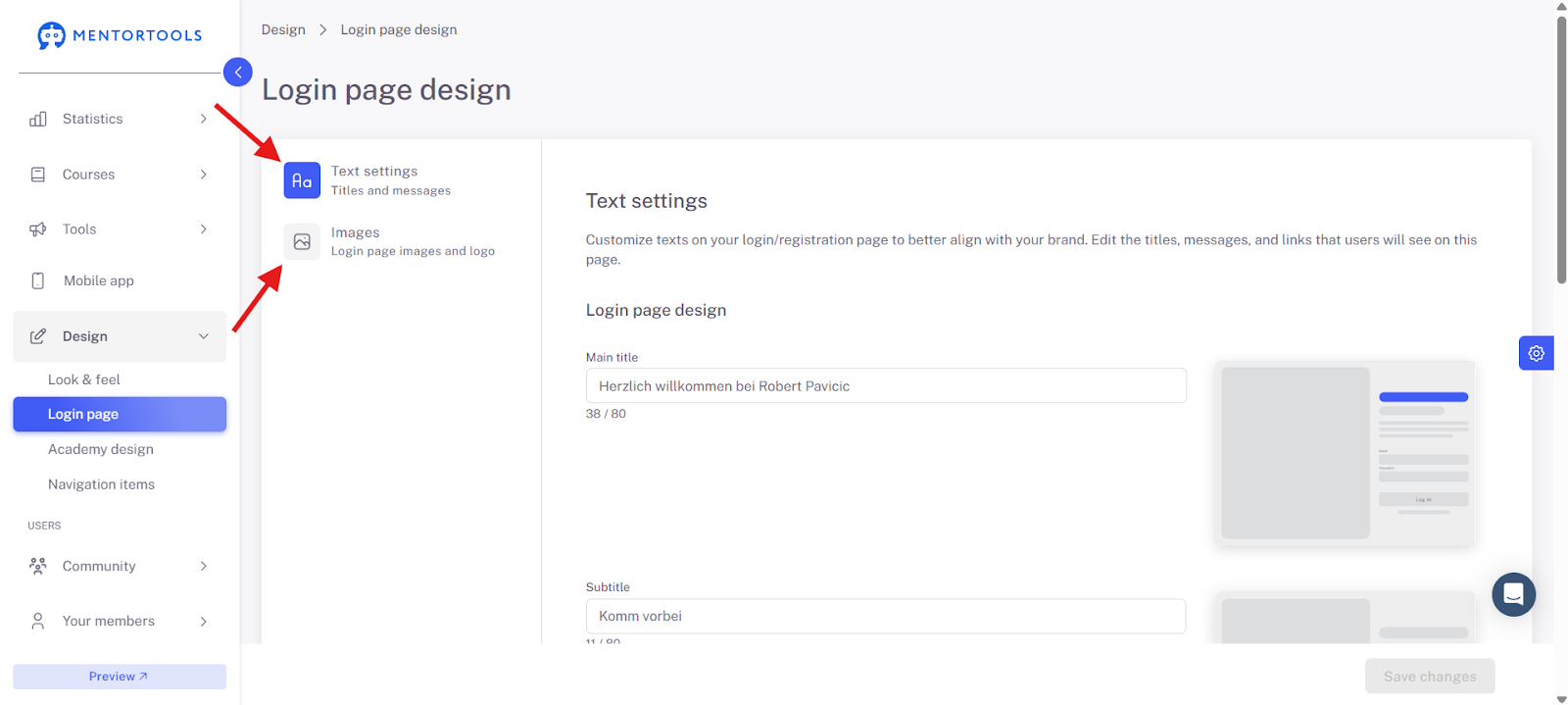This screenshot has width=1568, height=705.
Task: Click the Login page images and logo caption
Action: click(x=413, y=251)
